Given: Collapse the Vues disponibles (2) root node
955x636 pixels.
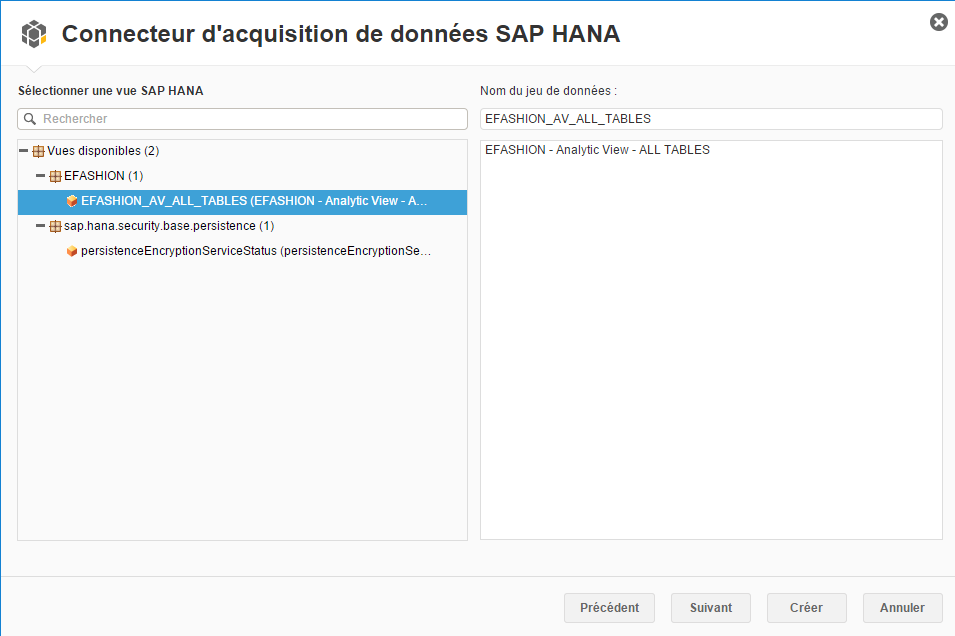Looking at the screenshot, I should (24, 150).
